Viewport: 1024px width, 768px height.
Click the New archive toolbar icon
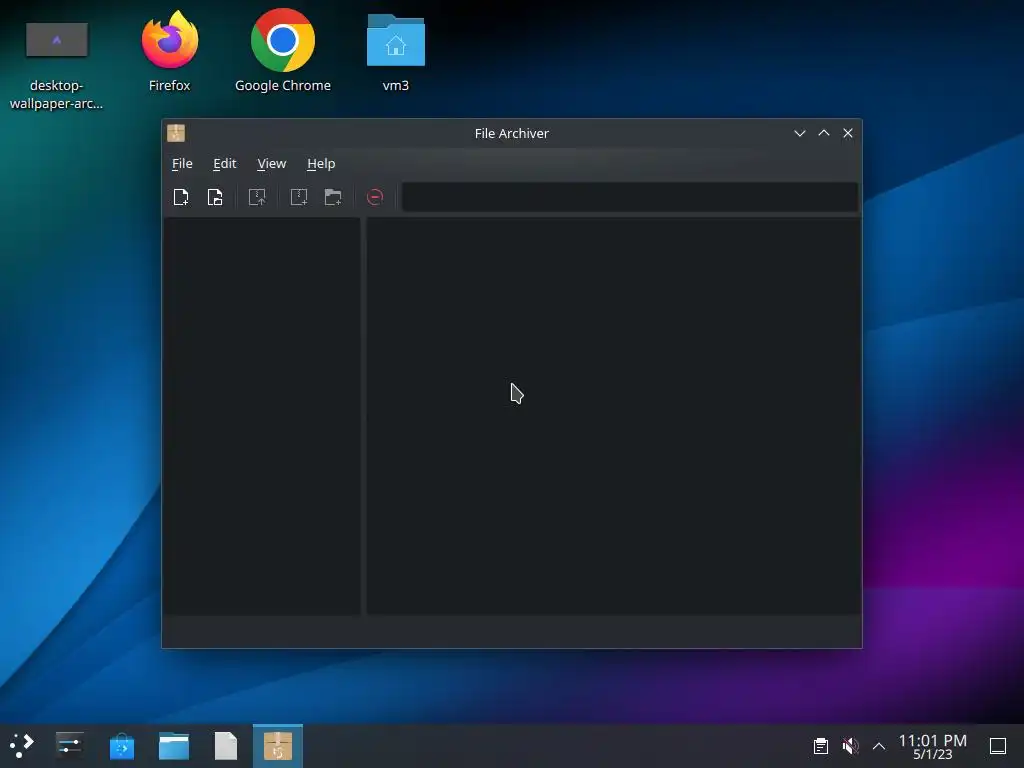tap(181, 197)
